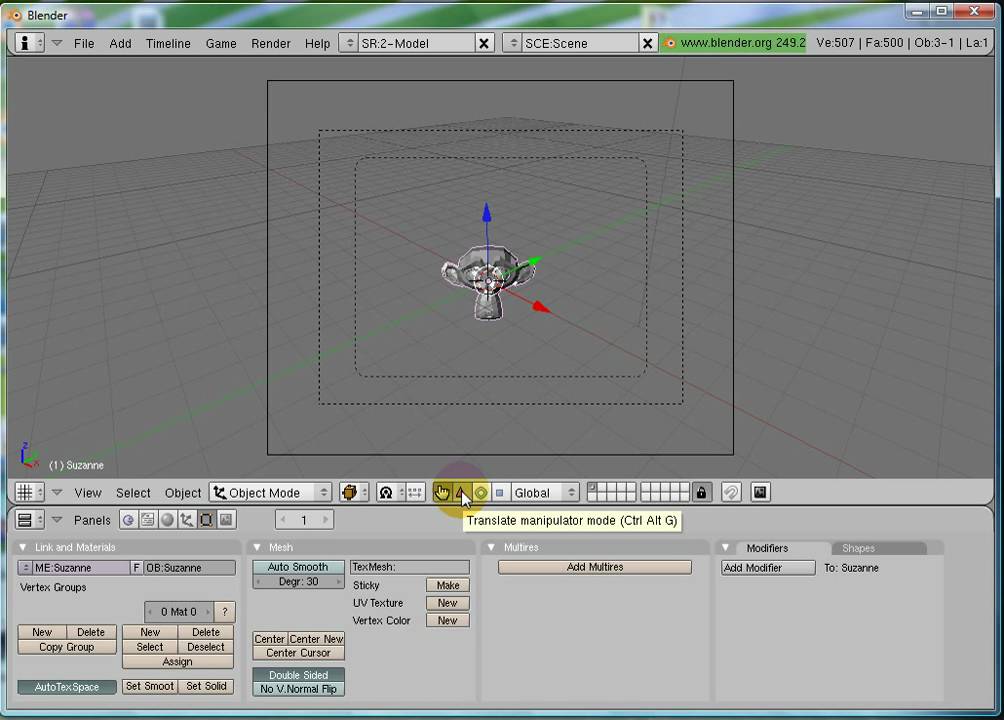The width and height of the screenshot is (1004, 720).
Task: Toggle the 3D manipulator hand icon
Action: (x=442, y=493)
